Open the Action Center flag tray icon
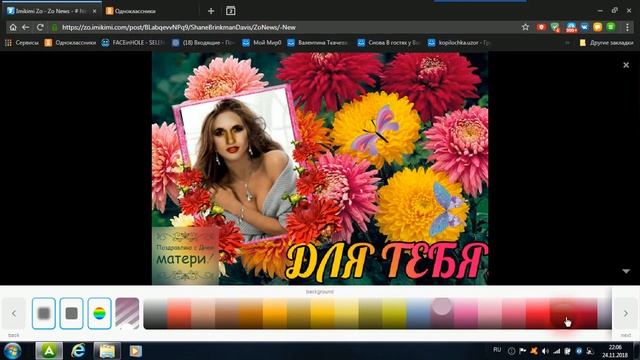Viewport: 640px width, 360px height. click(x=522, y=351)
